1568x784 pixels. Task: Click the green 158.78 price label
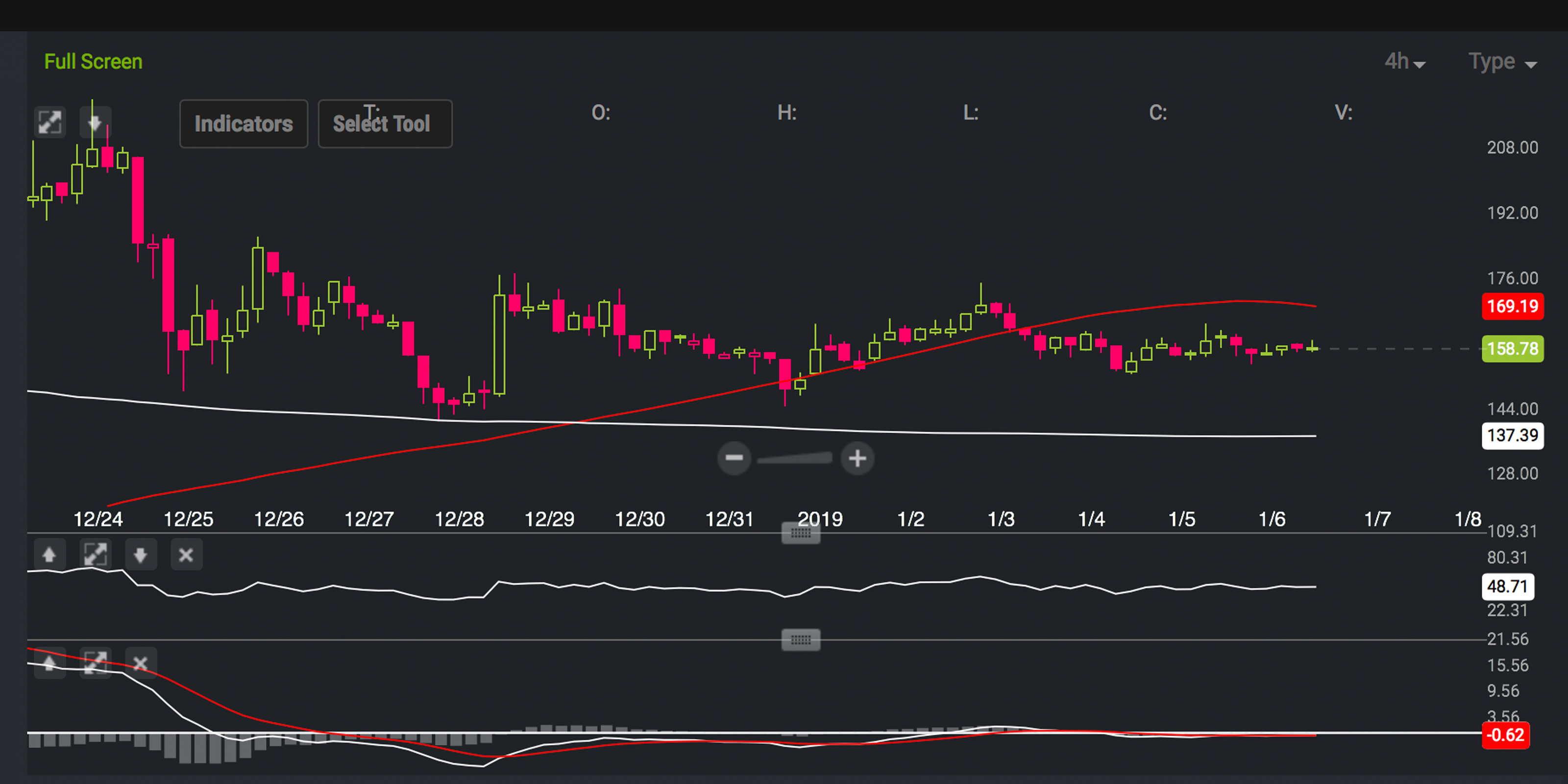(x=1513, y=348)
